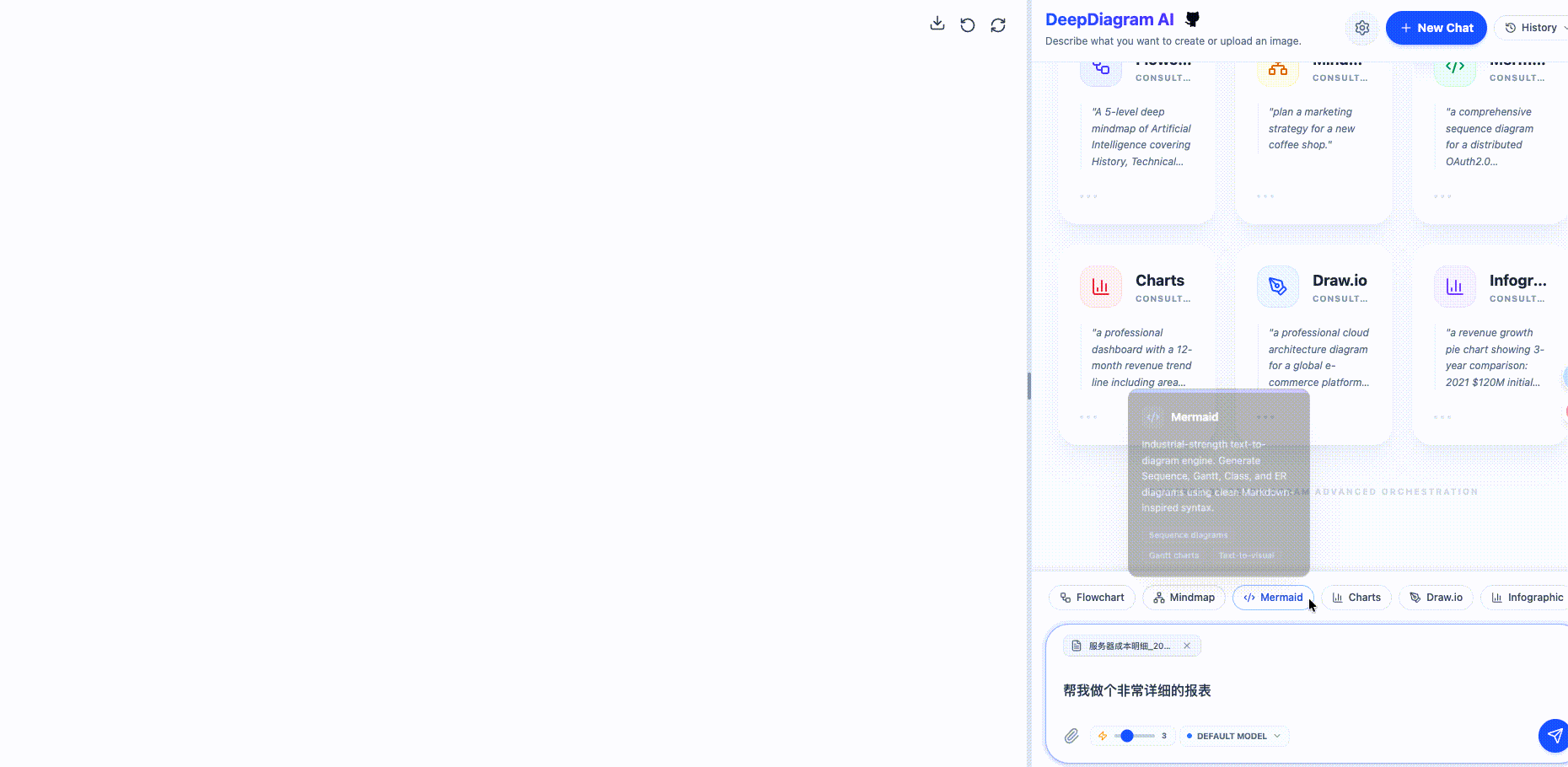The image size is (1568, 767).
Task: Enable the Mindmap generation mode
Action: (x=1184, y=597)
